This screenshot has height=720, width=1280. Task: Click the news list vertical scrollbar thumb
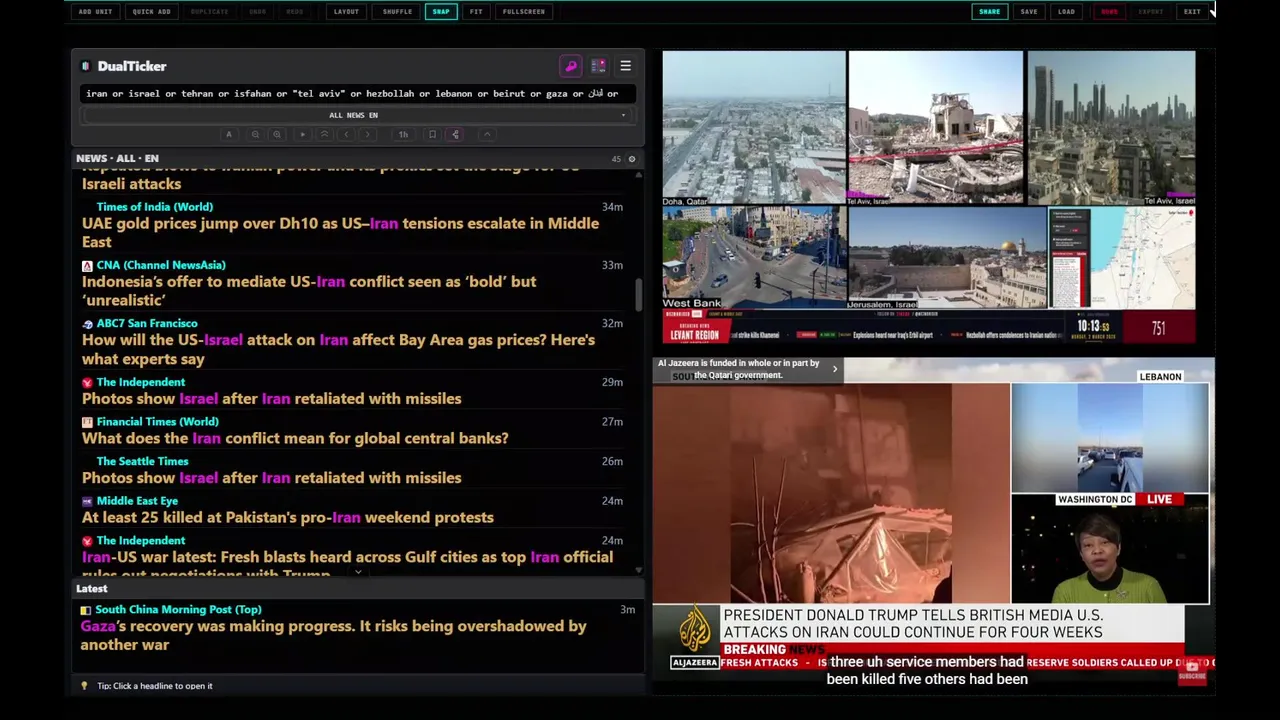(x=638, y=295)
